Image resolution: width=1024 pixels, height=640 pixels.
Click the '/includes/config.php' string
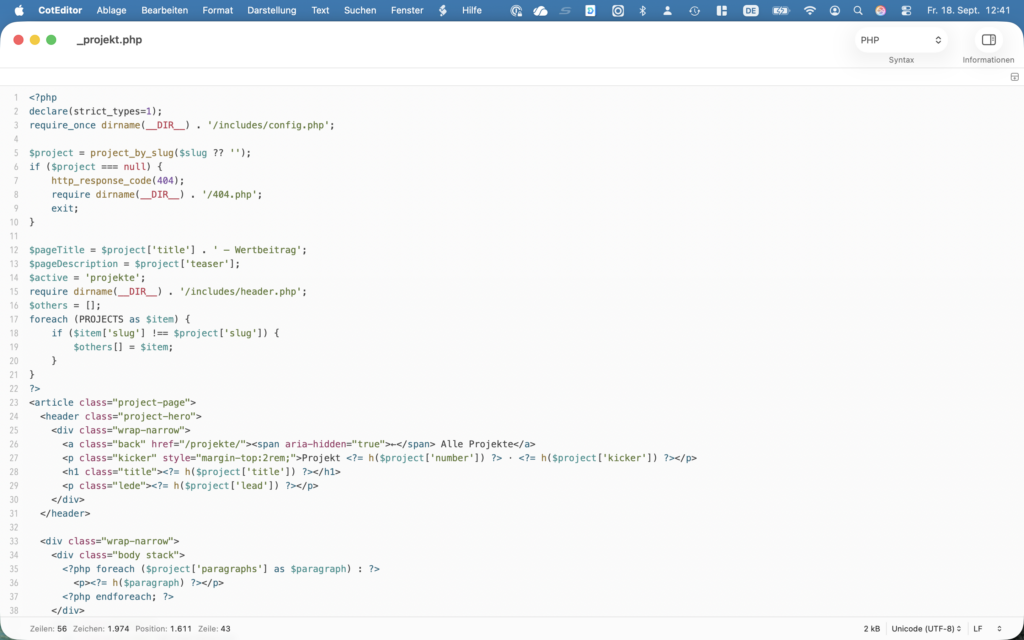[268, 125]
